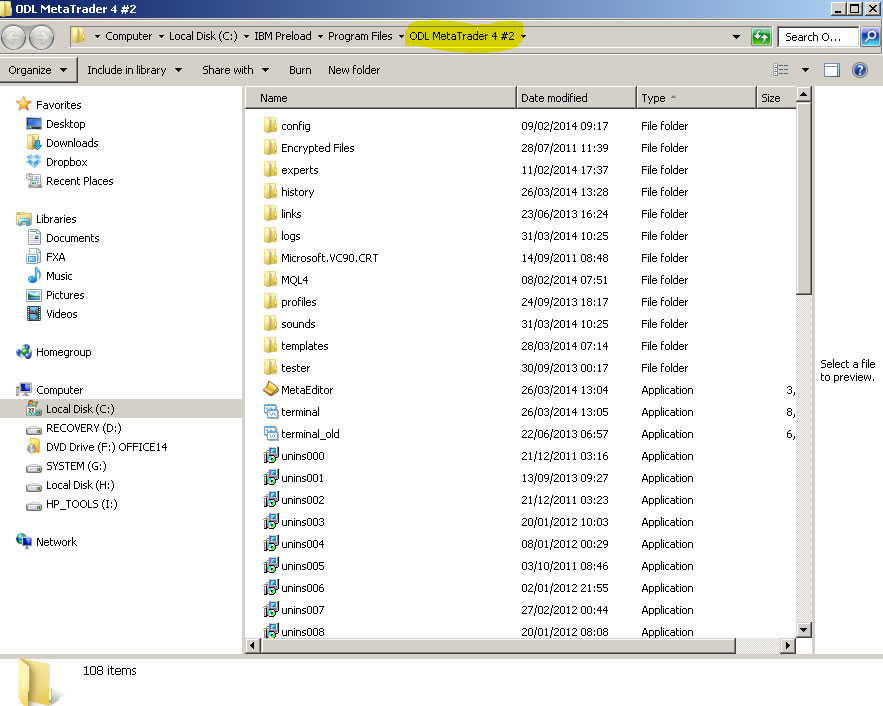Open the experts folder

tap(299, 170)
